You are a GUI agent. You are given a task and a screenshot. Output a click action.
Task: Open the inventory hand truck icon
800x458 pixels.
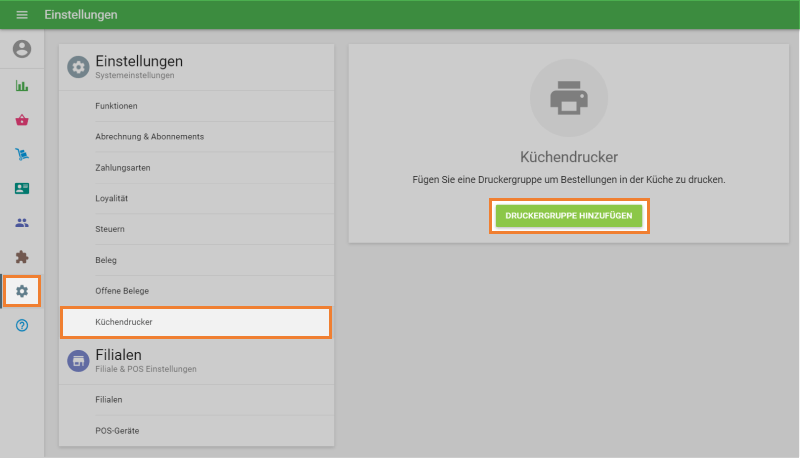(22, 154)
